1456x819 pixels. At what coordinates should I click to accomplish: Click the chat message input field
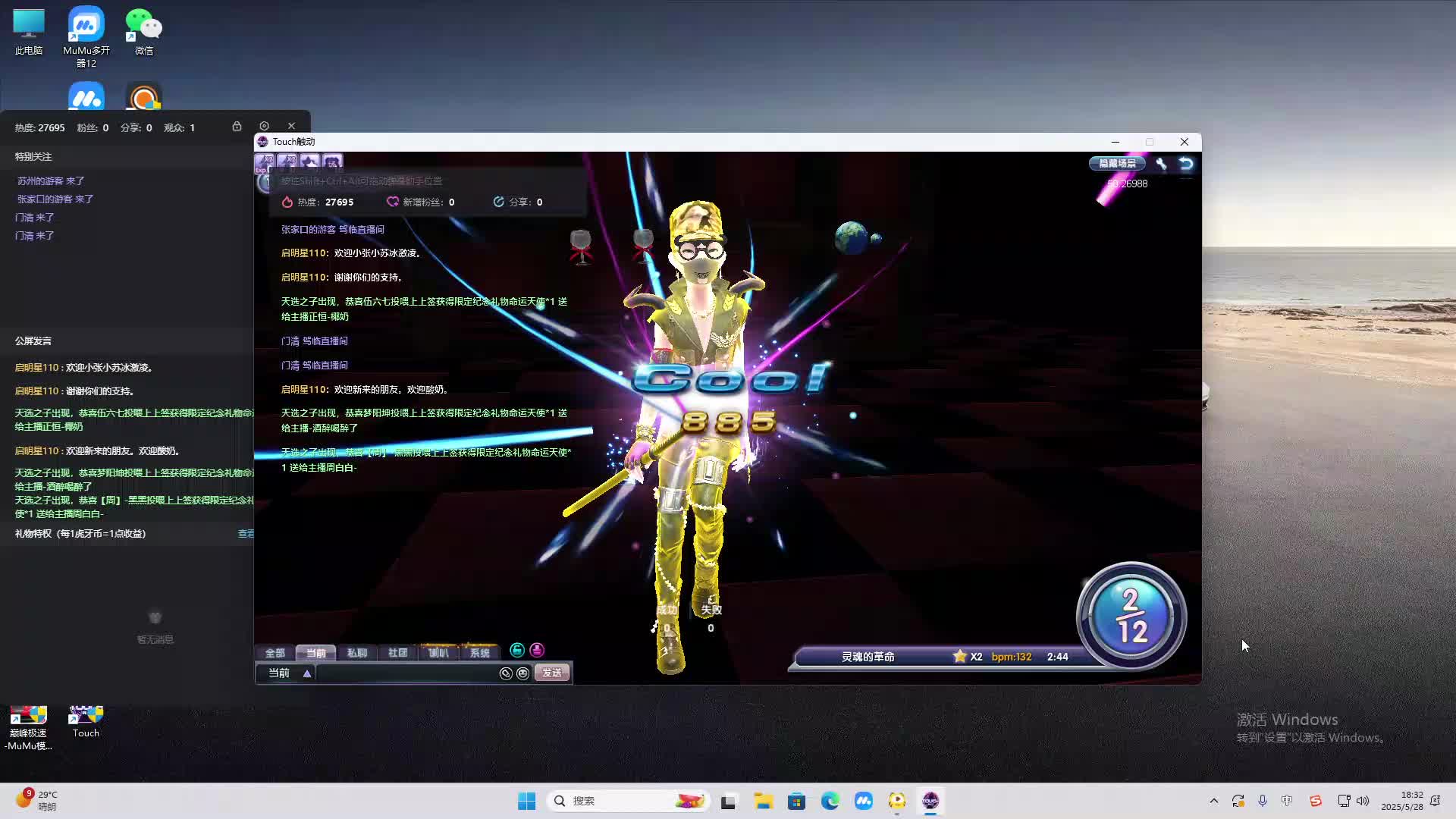406,673
